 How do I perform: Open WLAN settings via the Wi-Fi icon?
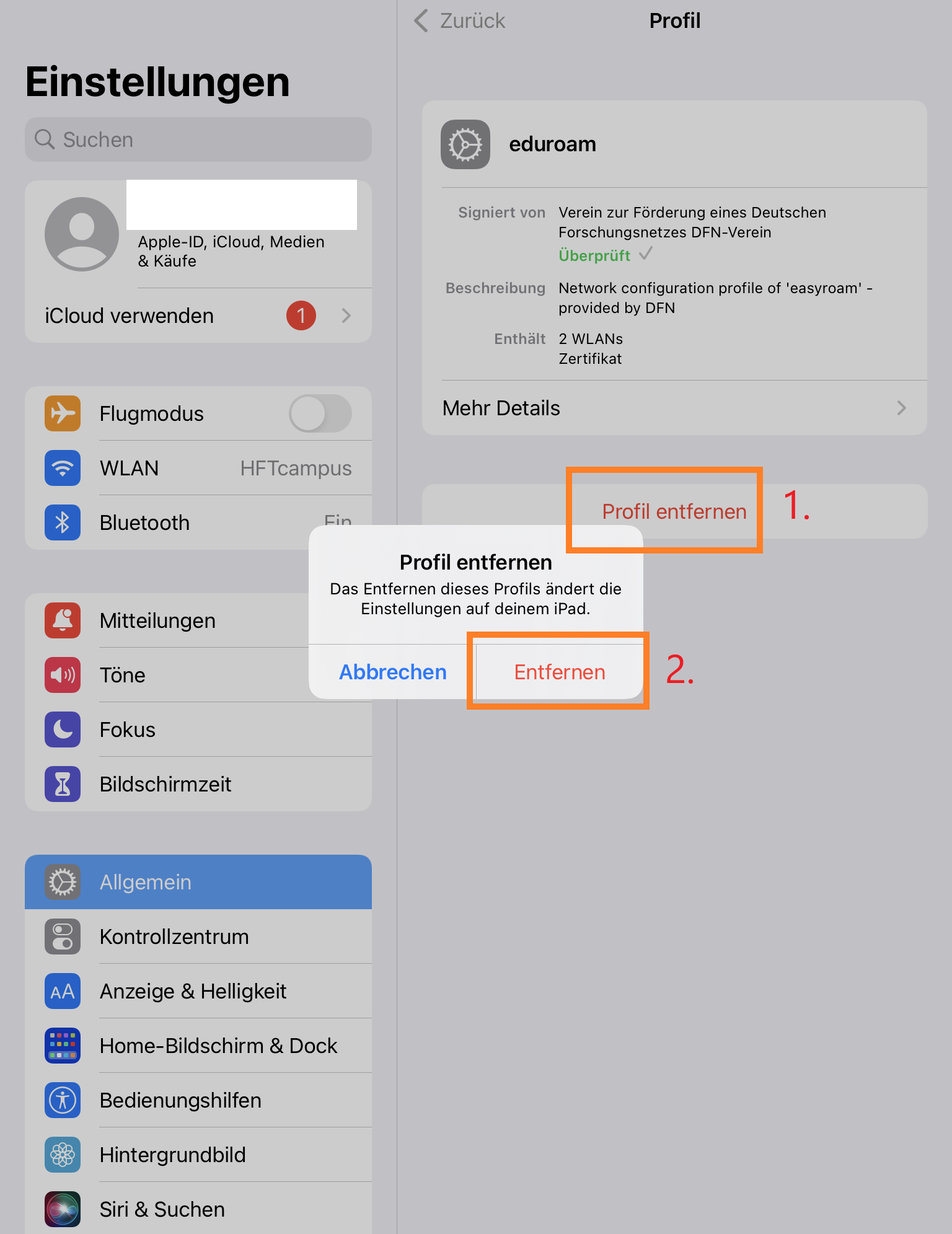tap(63, 468)
